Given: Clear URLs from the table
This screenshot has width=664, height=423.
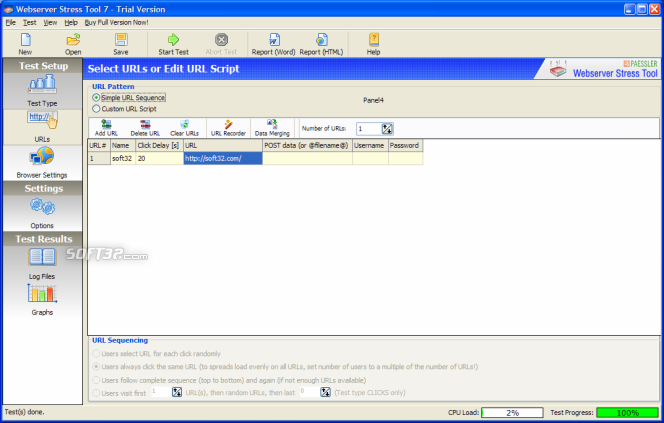Looking at the screenshot, I should click(185, 128).
